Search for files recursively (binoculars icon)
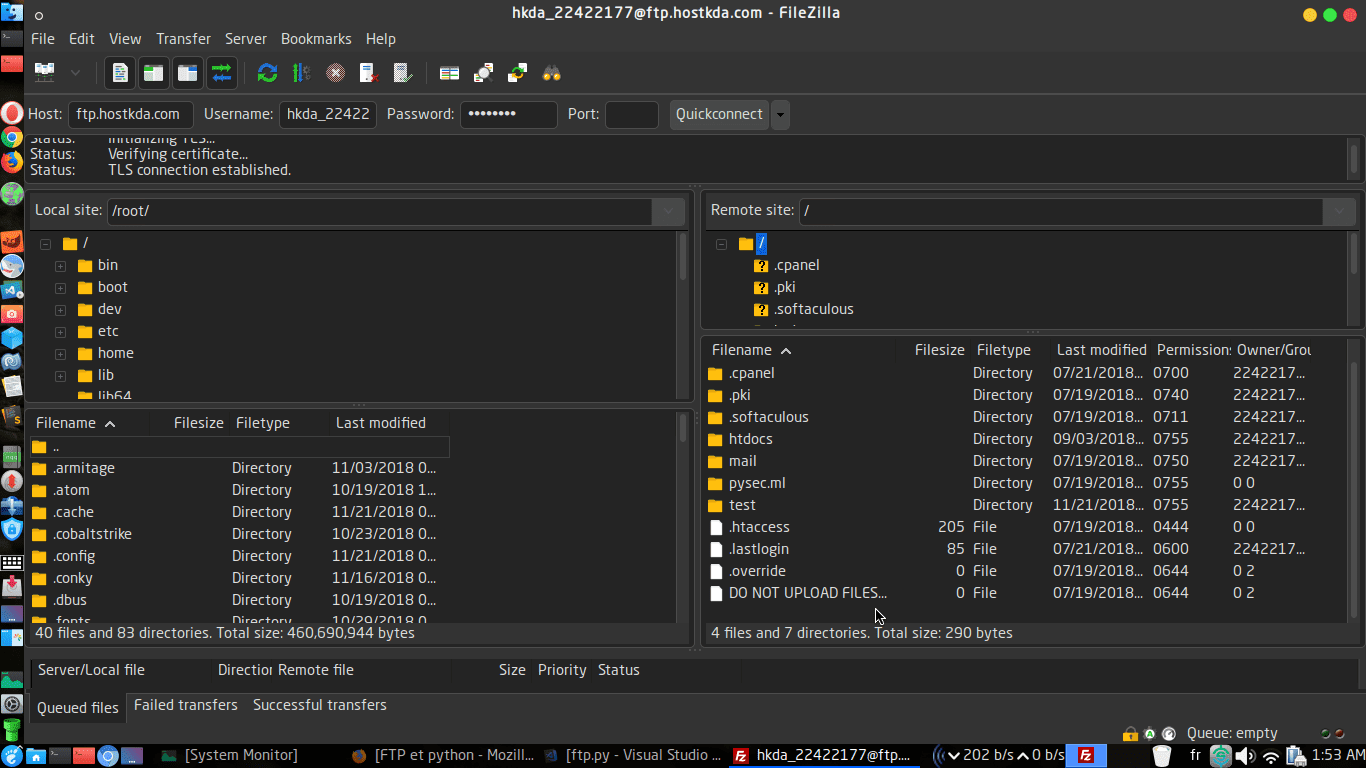The width and height of the screenshot is (1366, 768). [x=552, y=72]
